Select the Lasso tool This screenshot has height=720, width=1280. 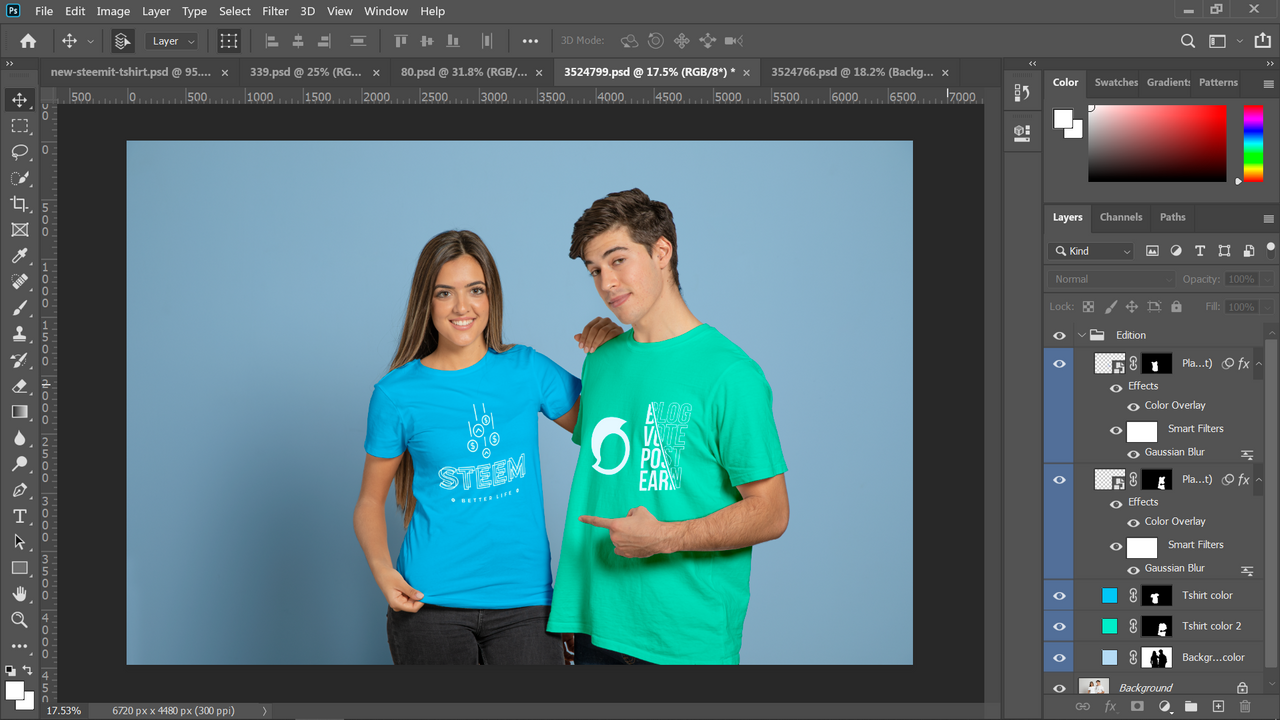click(19, 152)
